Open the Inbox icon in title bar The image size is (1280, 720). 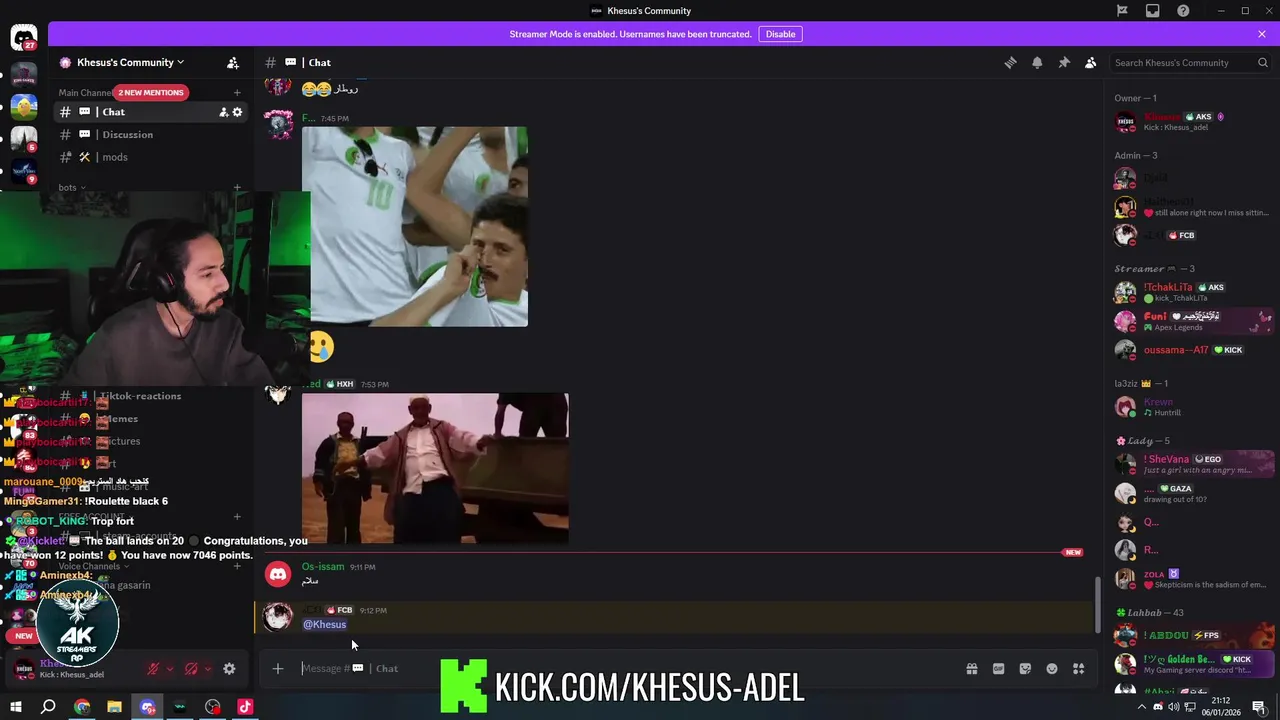coord(1153,11)
